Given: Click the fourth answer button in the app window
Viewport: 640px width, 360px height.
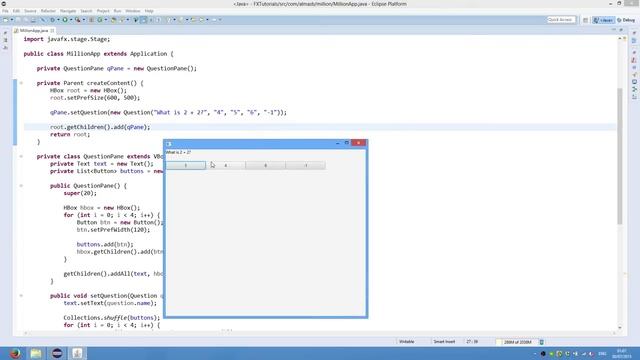Looking at the screenshot, I should [x=306, y=165].
